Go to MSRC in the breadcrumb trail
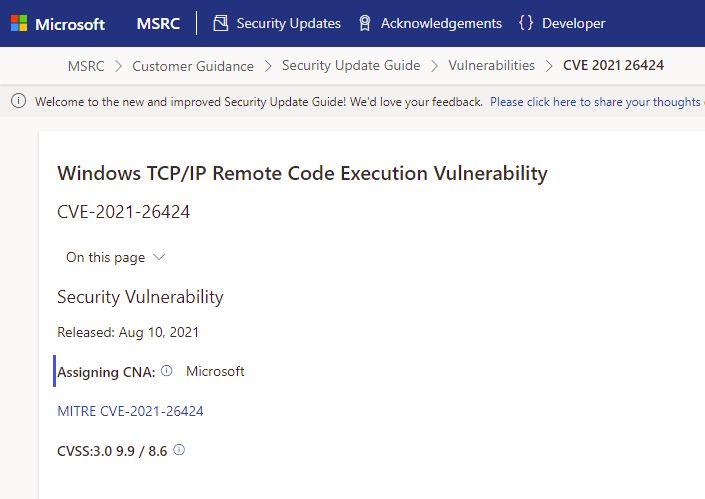 [x=86, y=66]
